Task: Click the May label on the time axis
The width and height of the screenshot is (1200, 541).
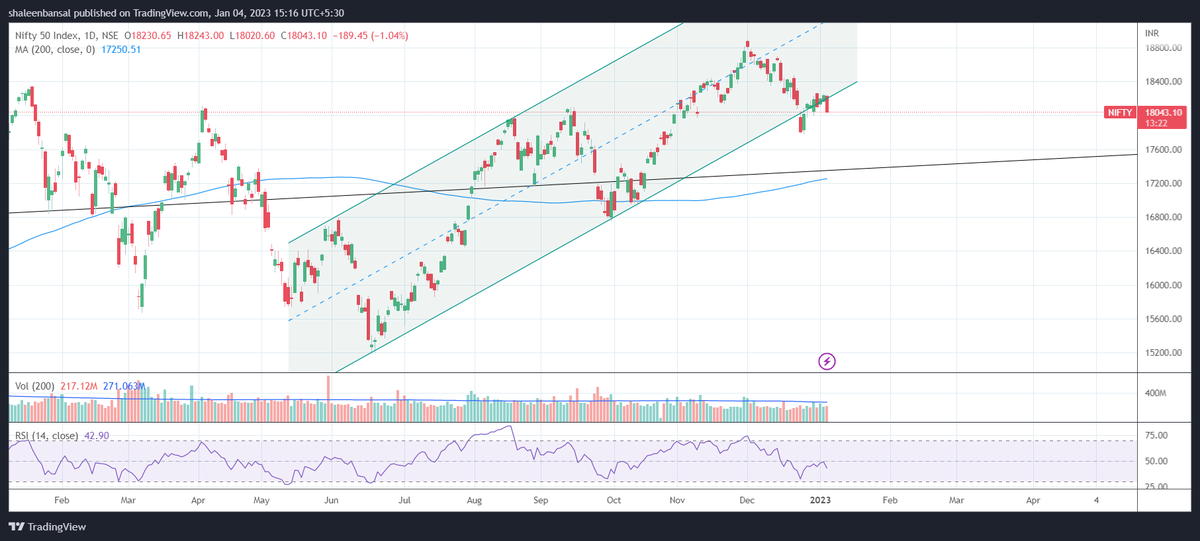Action: pos(264,499)
